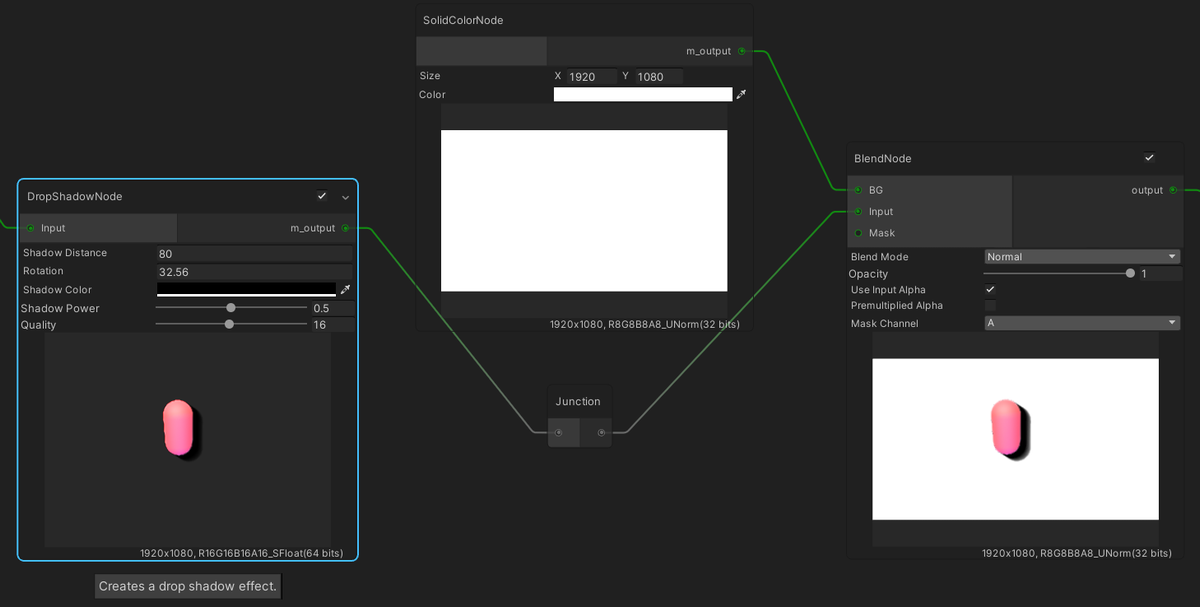The height and width of the screenshot is (607, 1200).
Task: Open the white Color swatch in SolidColorNode
Action: click(643, 95)
